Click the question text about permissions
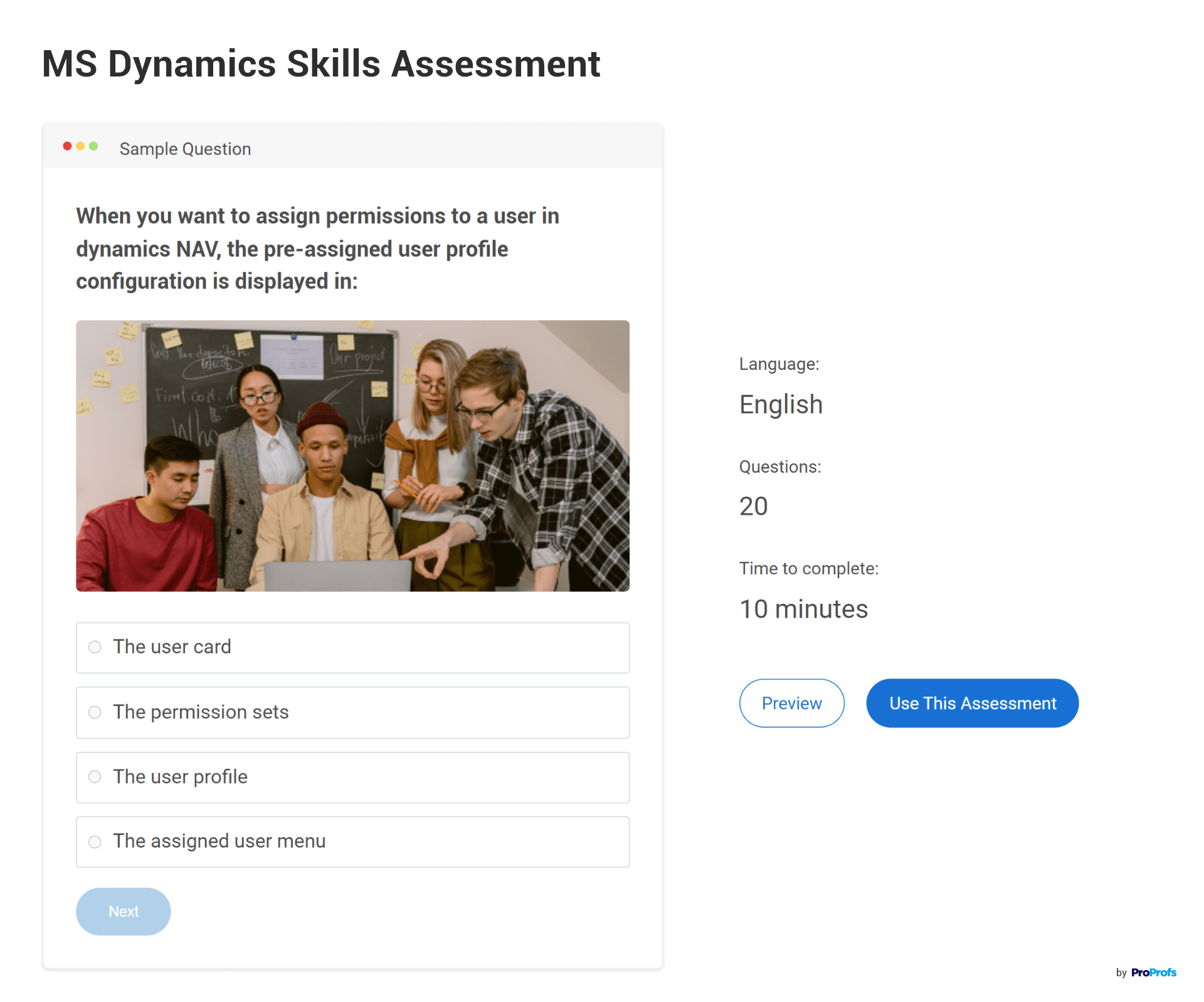Screen dimensions: 1204x1002 pos(317,248)
